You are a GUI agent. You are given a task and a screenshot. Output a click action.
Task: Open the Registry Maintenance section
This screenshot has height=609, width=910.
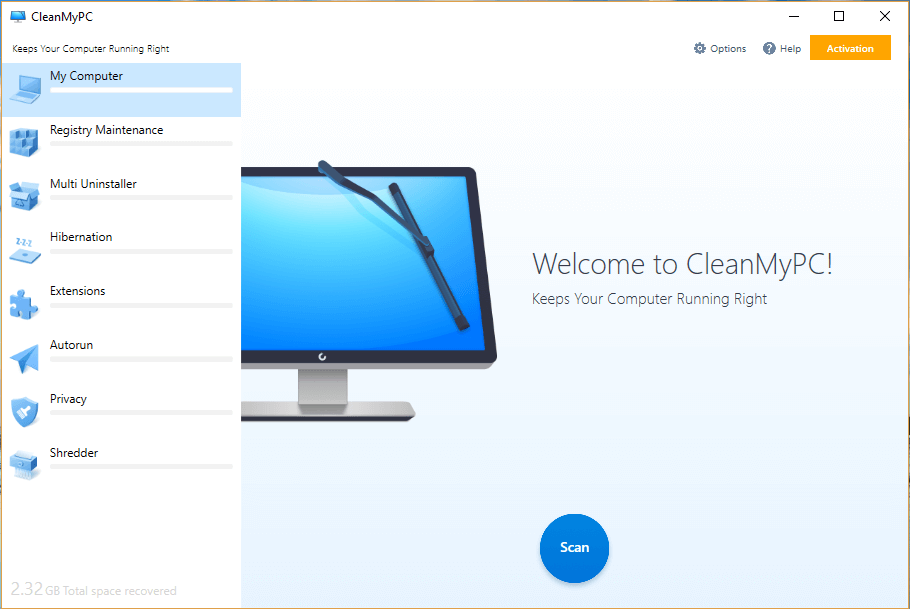pos(106,130)
